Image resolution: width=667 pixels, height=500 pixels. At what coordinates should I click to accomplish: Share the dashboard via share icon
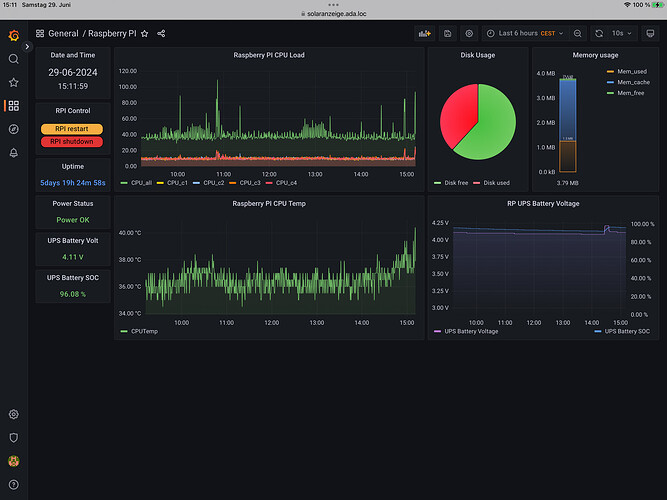161,33
